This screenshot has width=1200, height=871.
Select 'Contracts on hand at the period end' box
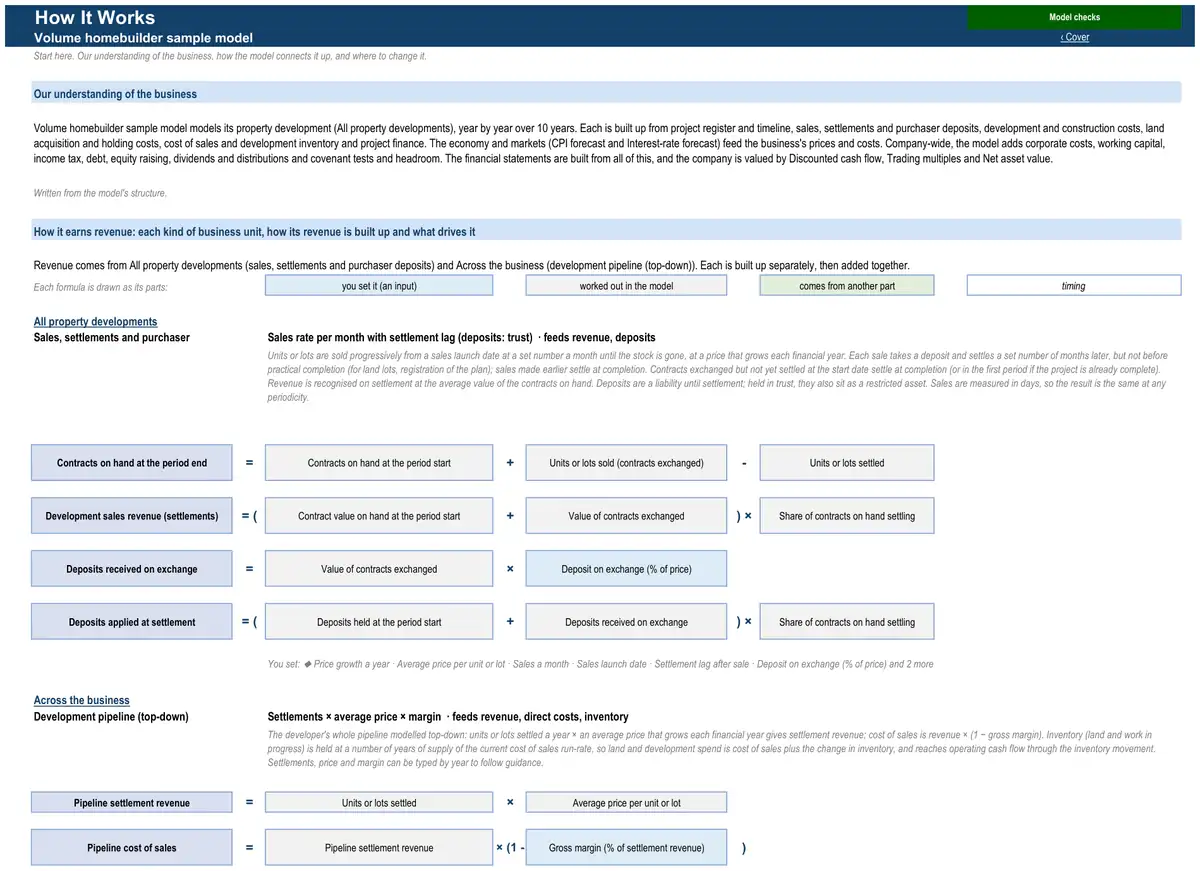132,463
